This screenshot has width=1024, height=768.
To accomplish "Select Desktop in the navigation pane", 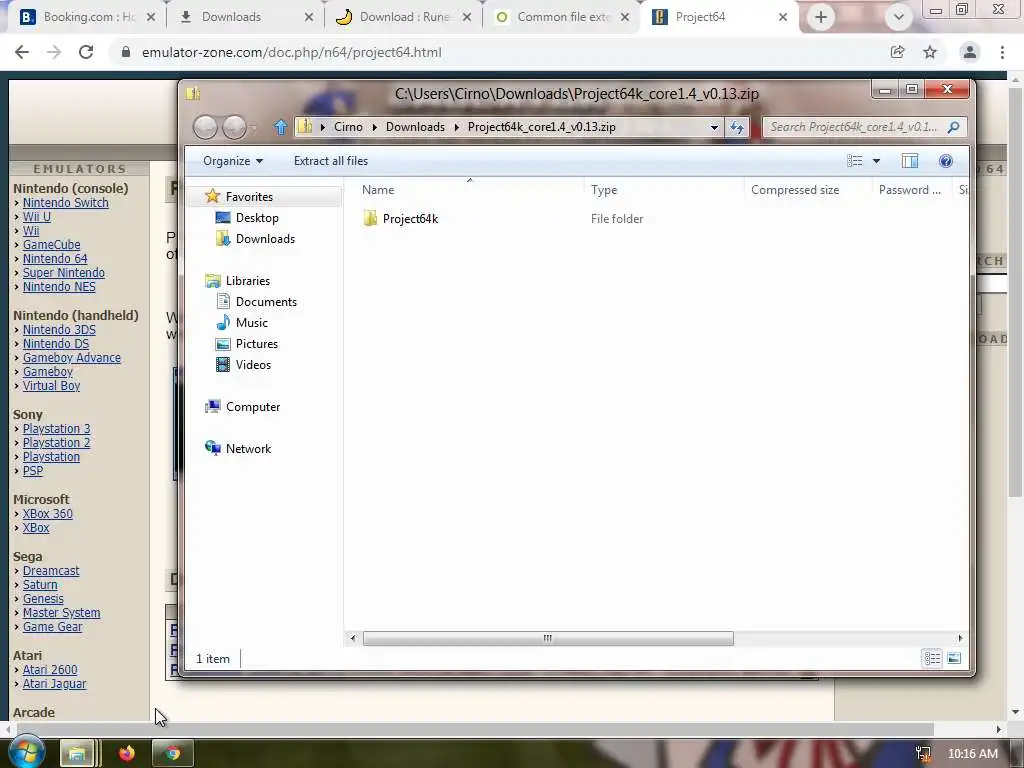I will click(257, 217).
